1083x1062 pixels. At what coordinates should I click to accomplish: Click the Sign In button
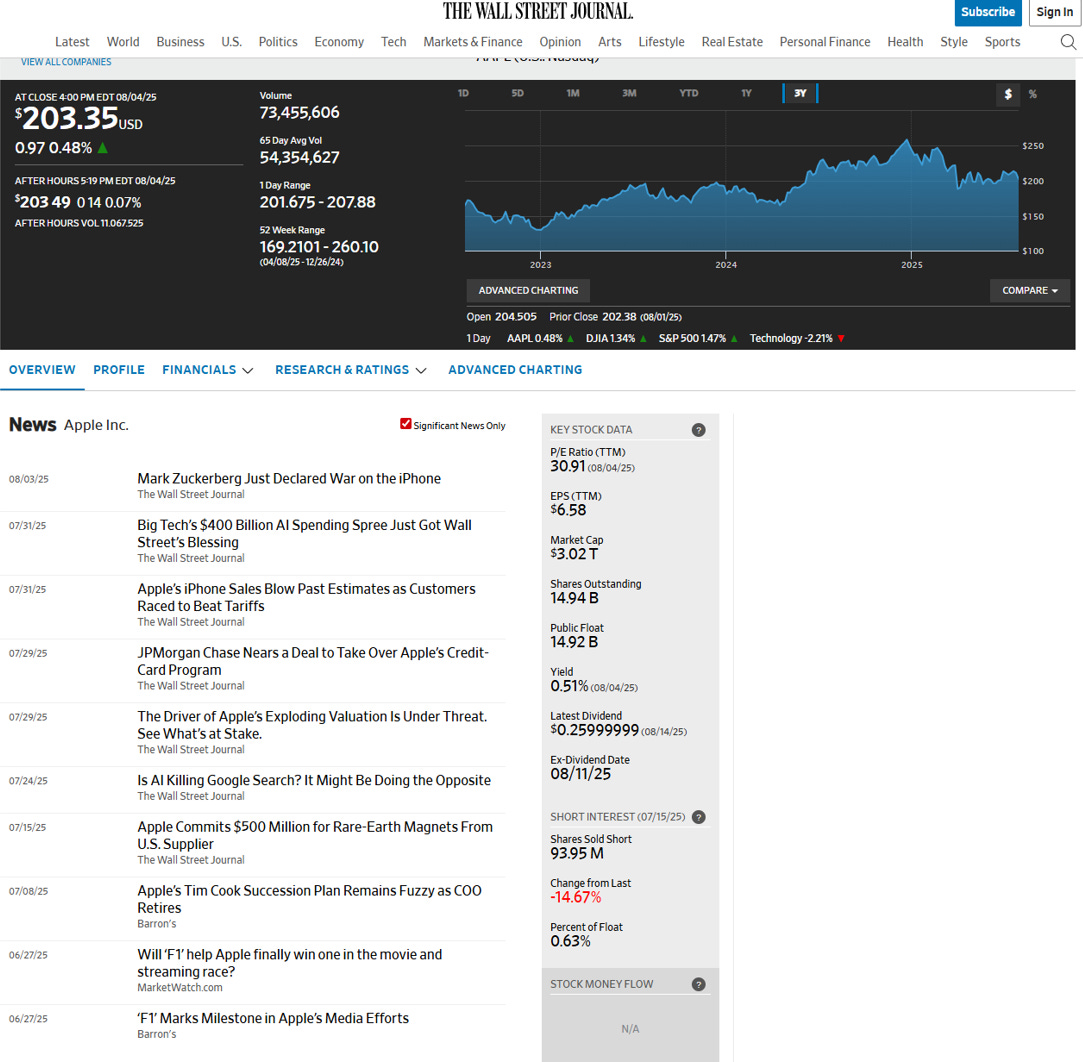point(1055,12)
